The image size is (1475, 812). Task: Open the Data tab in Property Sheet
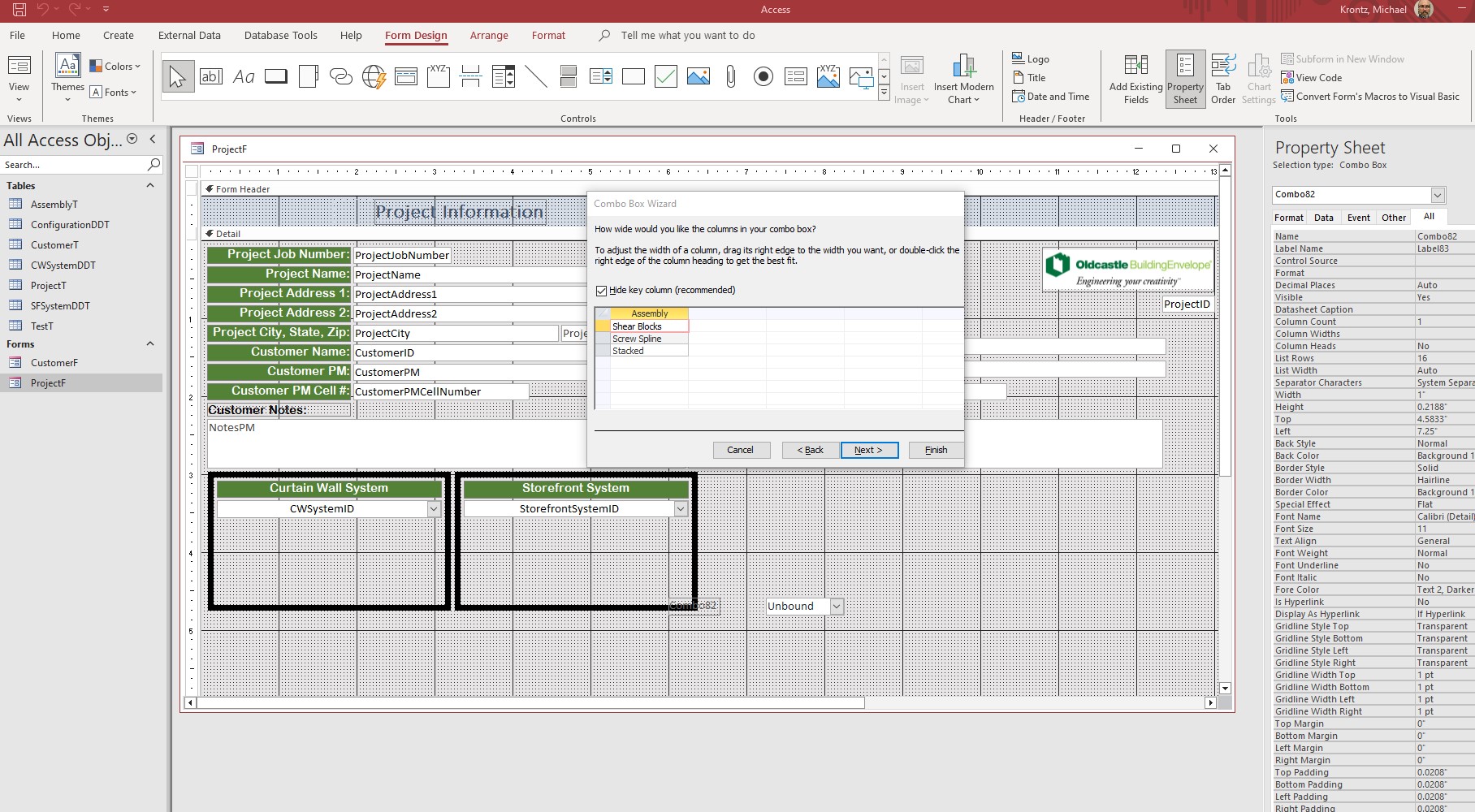pyautogui.click(x=1323, y=218)
